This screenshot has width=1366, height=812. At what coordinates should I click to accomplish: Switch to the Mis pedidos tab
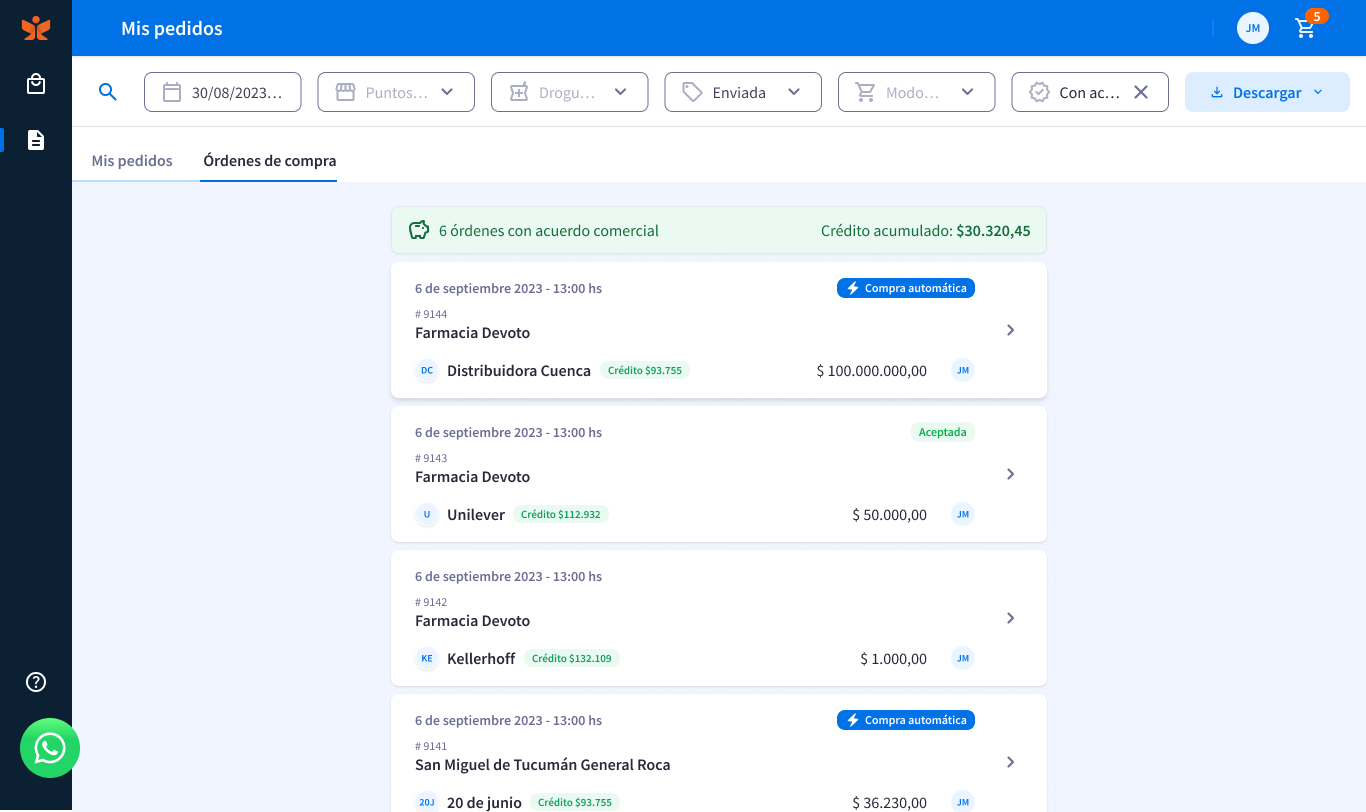[132, 161]
